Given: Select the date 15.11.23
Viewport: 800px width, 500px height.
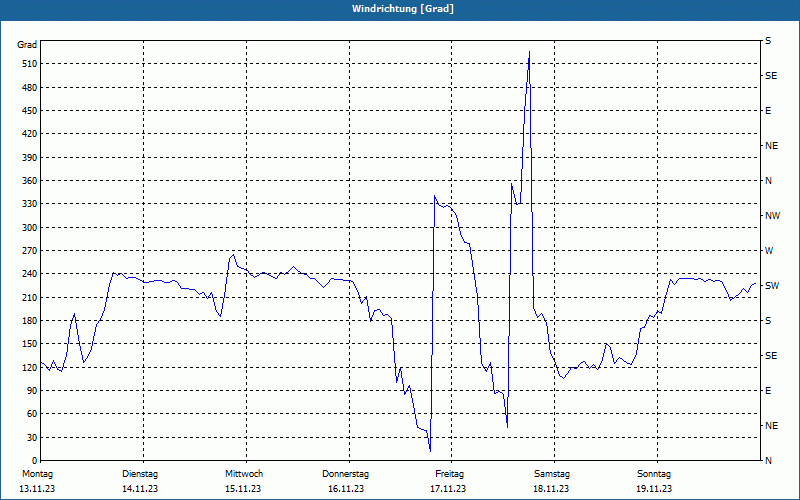Looking at the screenshot, I should point(243,489).
